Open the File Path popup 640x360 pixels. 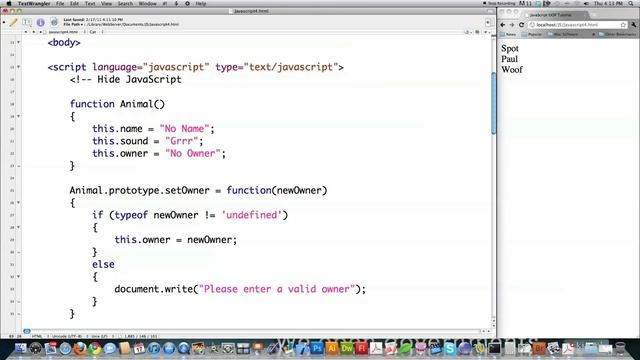click(x=73, y=24)
